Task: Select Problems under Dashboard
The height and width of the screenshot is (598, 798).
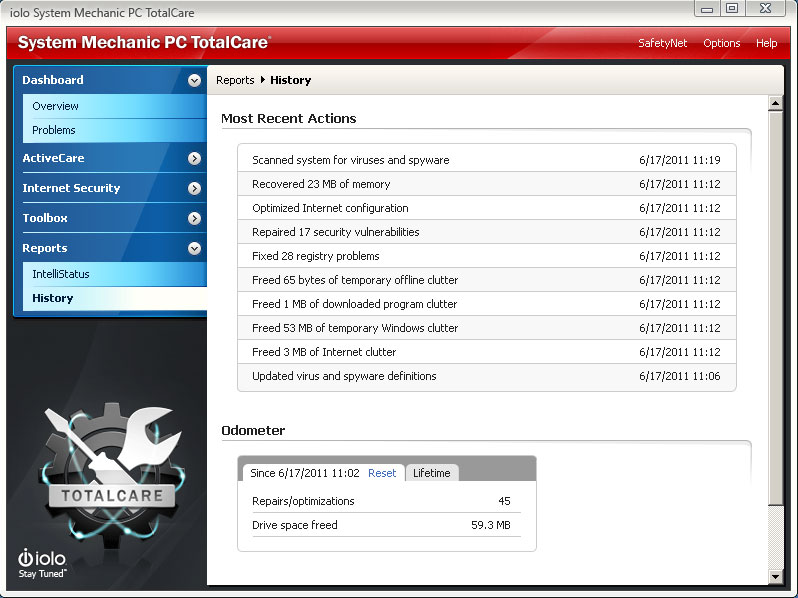Action: pos(115,130)
